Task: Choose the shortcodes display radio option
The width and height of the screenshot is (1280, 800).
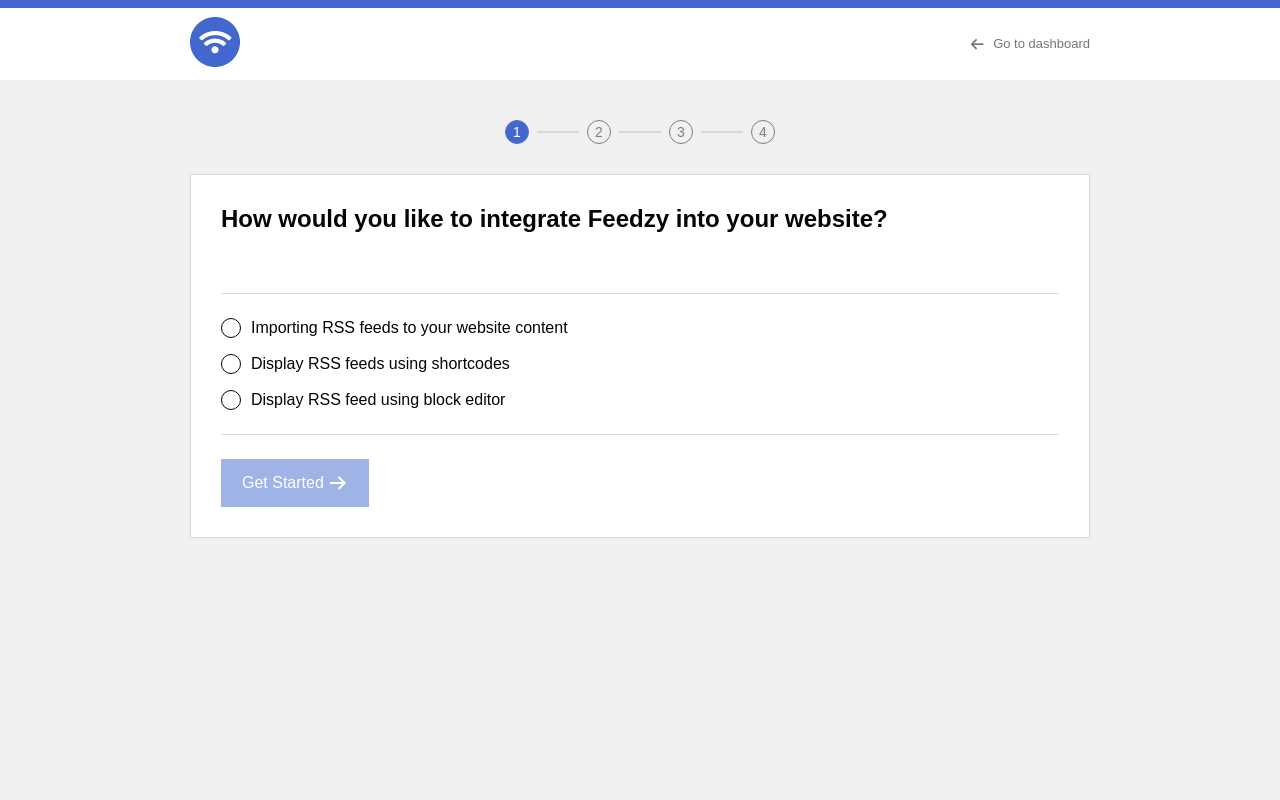Action: coord(231,364)
